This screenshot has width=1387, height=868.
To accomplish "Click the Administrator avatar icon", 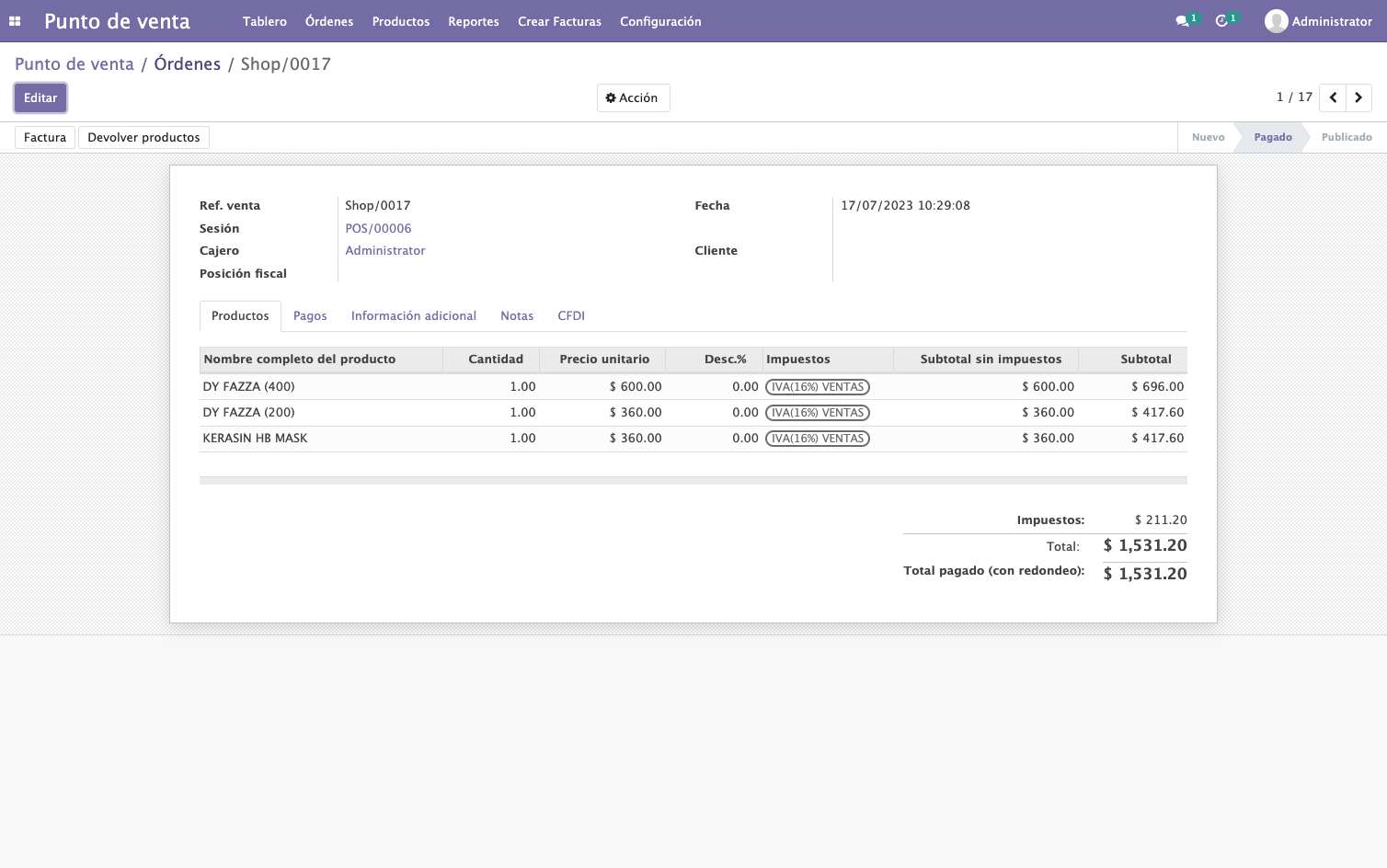I will (x=1276, y=21).
